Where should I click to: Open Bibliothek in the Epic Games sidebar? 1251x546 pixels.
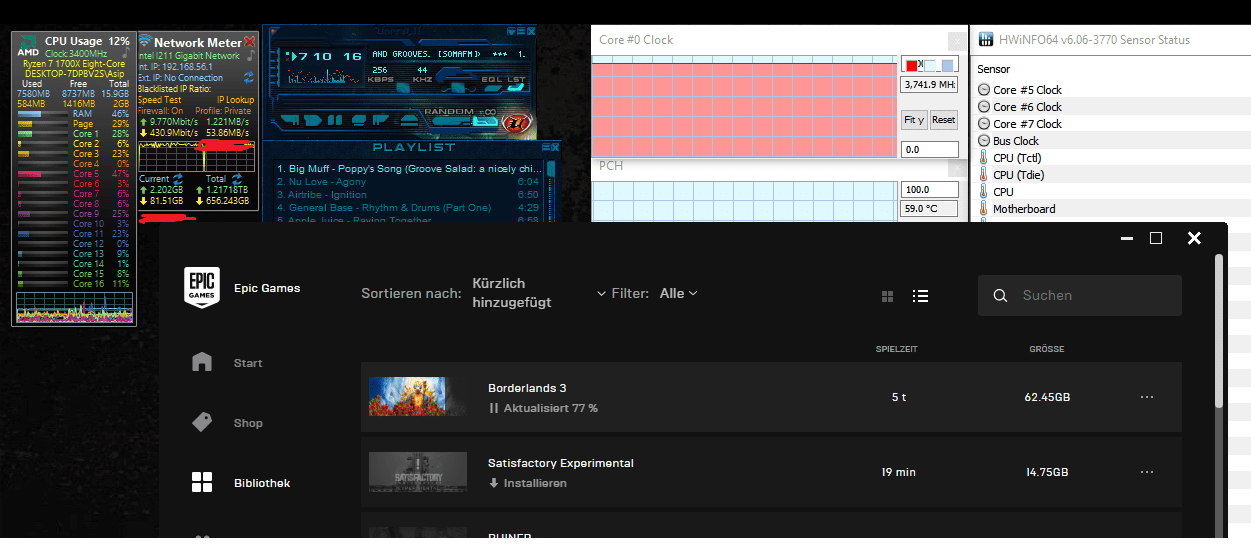pyautogui.click(x=240, y=483)
